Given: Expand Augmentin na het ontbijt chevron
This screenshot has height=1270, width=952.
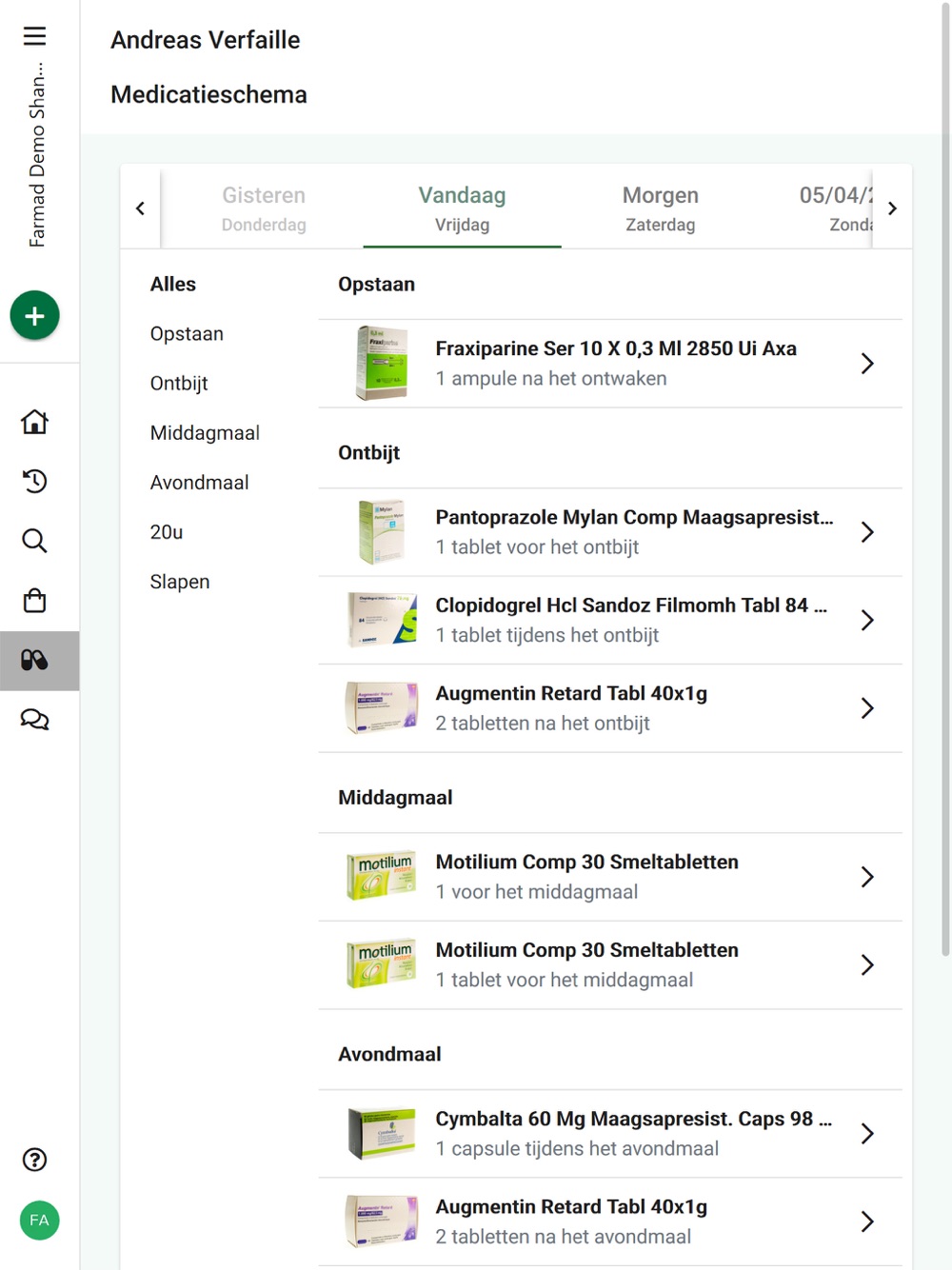Looking at the screenshot, I should (867, 708).
